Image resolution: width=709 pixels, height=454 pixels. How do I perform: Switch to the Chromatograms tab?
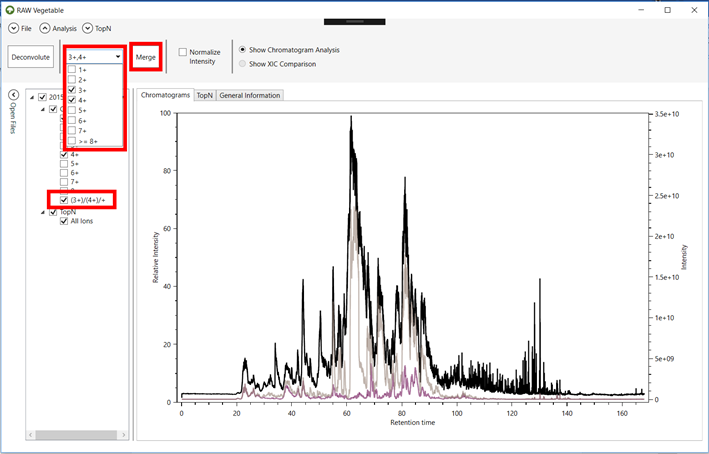click(x=165, y=95)
